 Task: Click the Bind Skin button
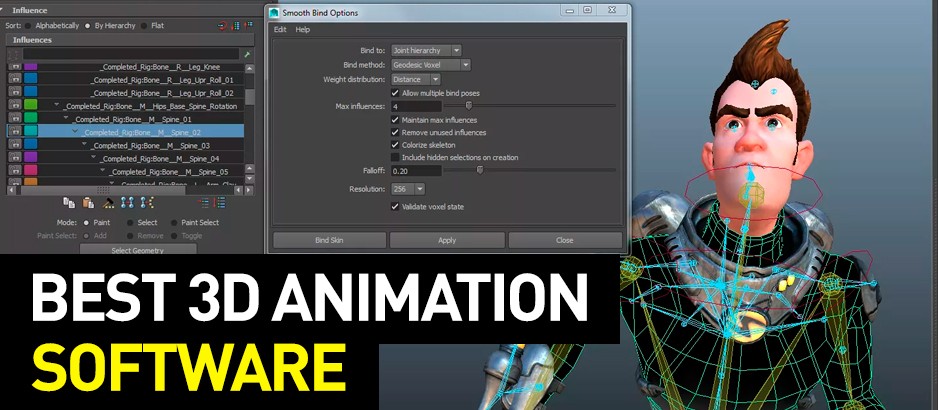(x=329, y=240)
